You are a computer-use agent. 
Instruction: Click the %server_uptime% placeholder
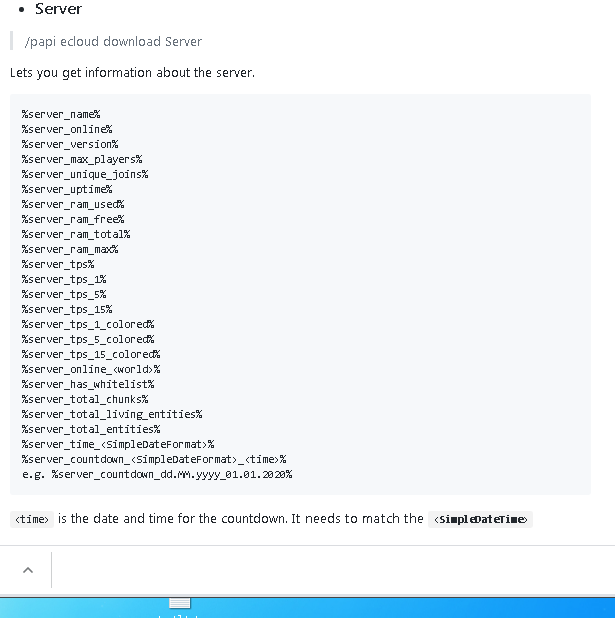[67, 189]
